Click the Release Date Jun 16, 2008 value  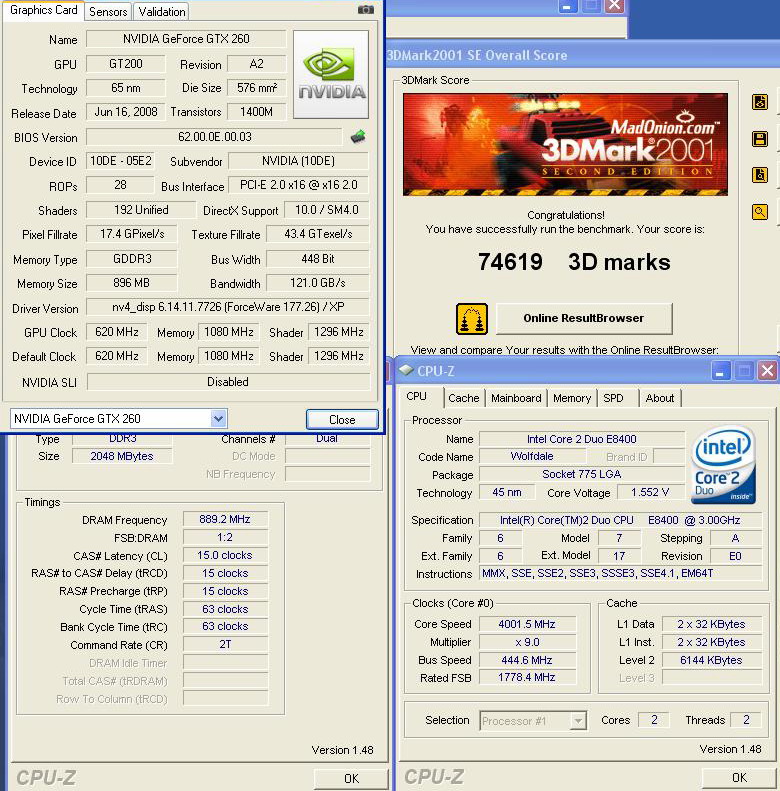[x=126, y=112]
